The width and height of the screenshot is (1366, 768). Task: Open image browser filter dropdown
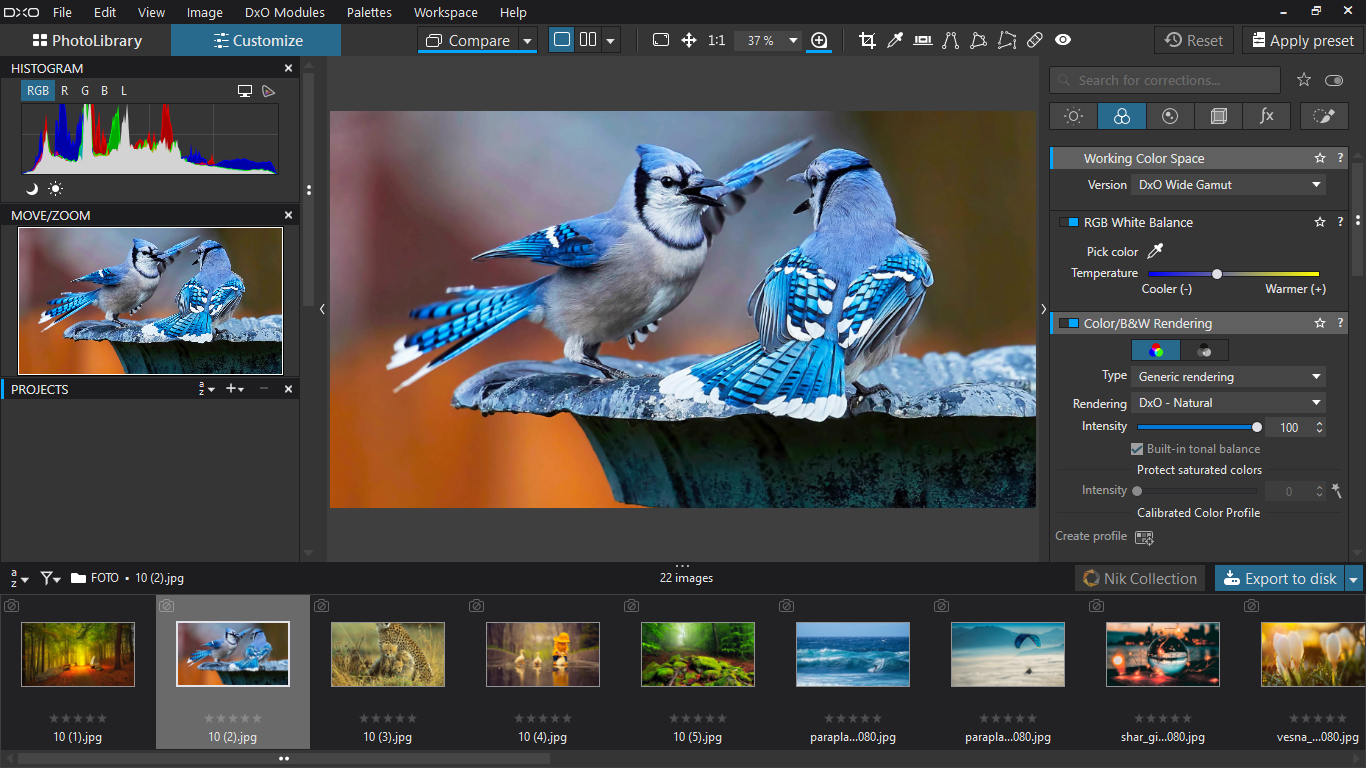[50, 578]
